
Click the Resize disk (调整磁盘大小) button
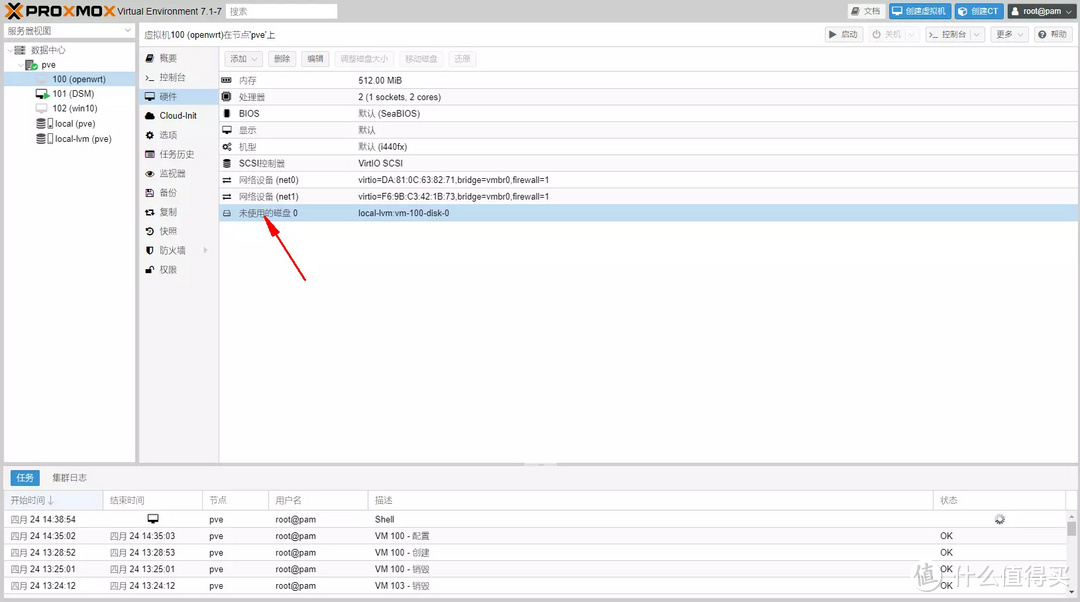pos(364,59)
